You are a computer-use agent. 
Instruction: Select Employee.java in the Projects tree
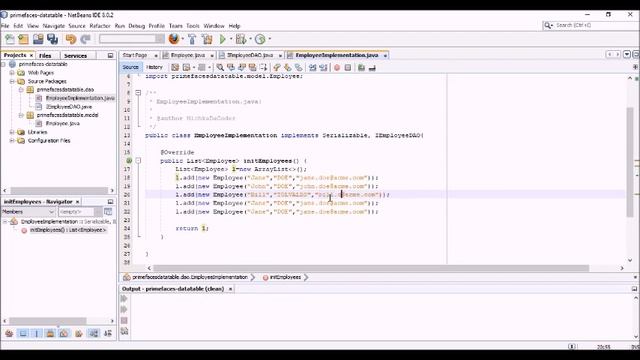pos(62,123)
